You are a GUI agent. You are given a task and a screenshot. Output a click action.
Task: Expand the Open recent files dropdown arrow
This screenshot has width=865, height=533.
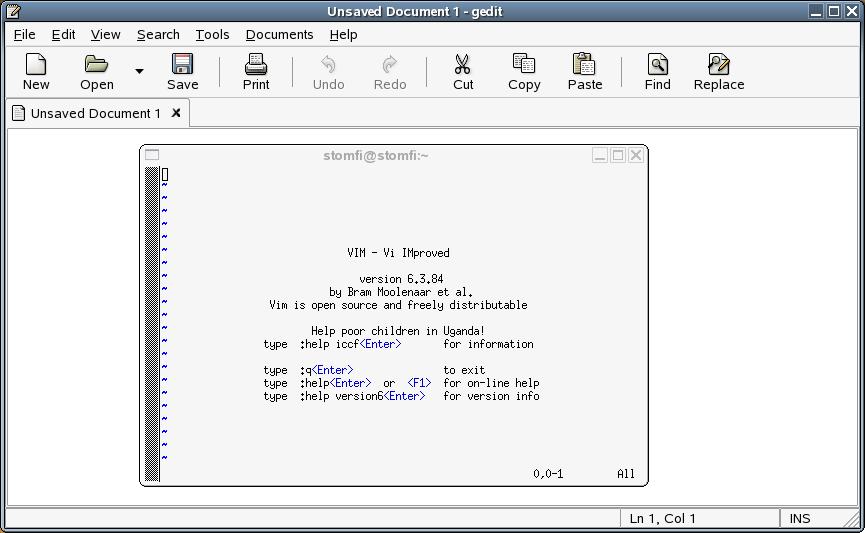[139, 71]
